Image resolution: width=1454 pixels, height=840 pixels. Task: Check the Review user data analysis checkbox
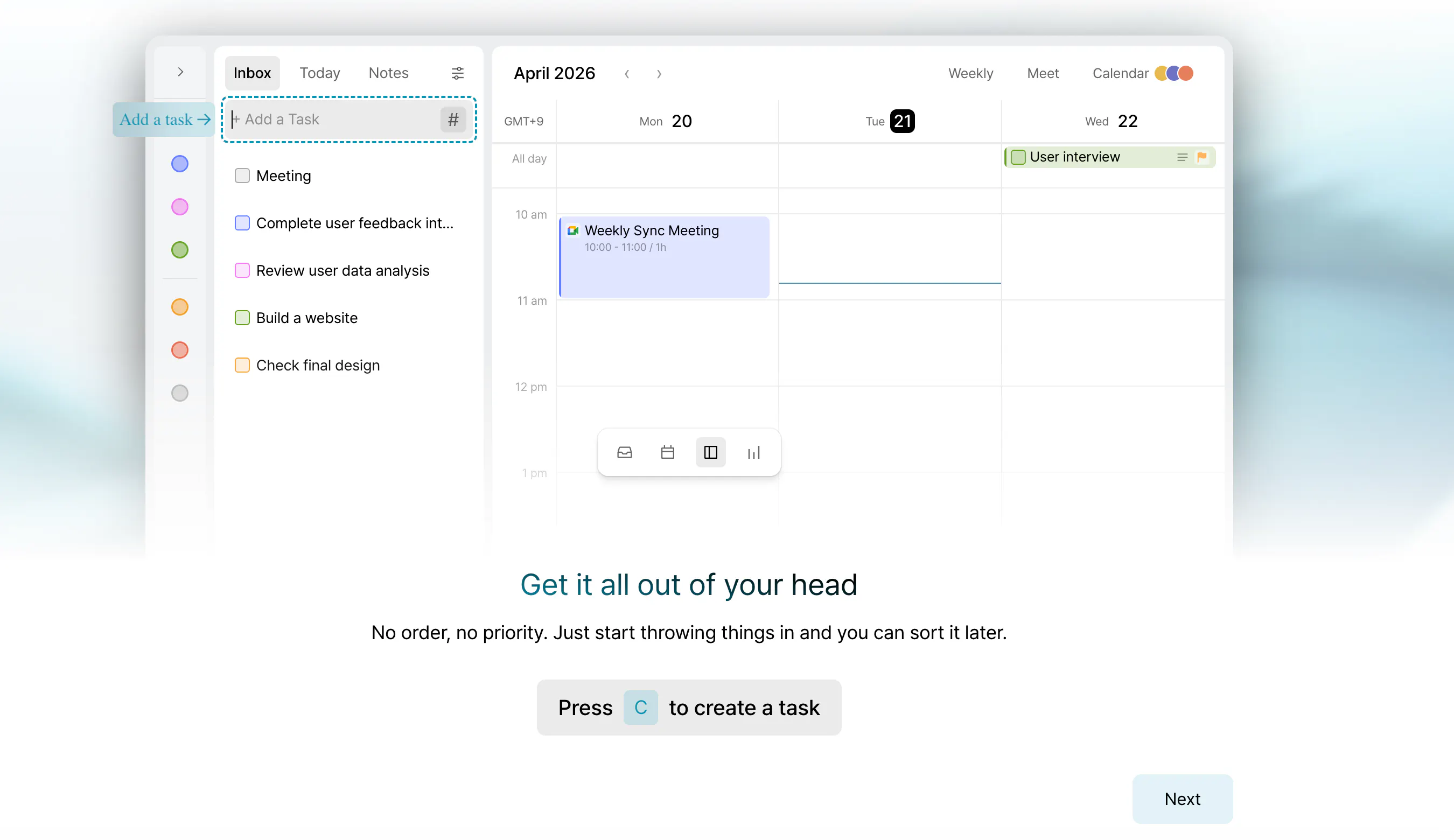[x=242, y=270]
